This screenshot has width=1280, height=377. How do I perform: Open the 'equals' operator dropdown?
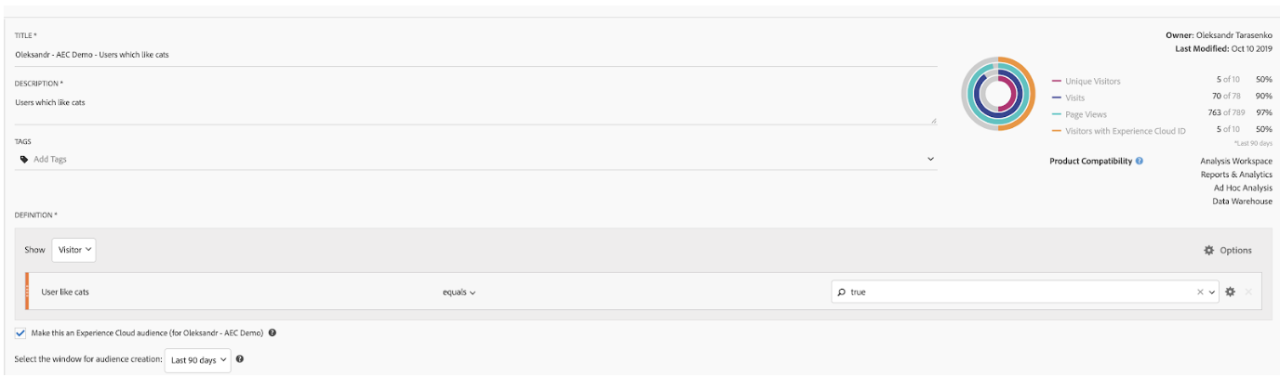(x=459, y=292)
